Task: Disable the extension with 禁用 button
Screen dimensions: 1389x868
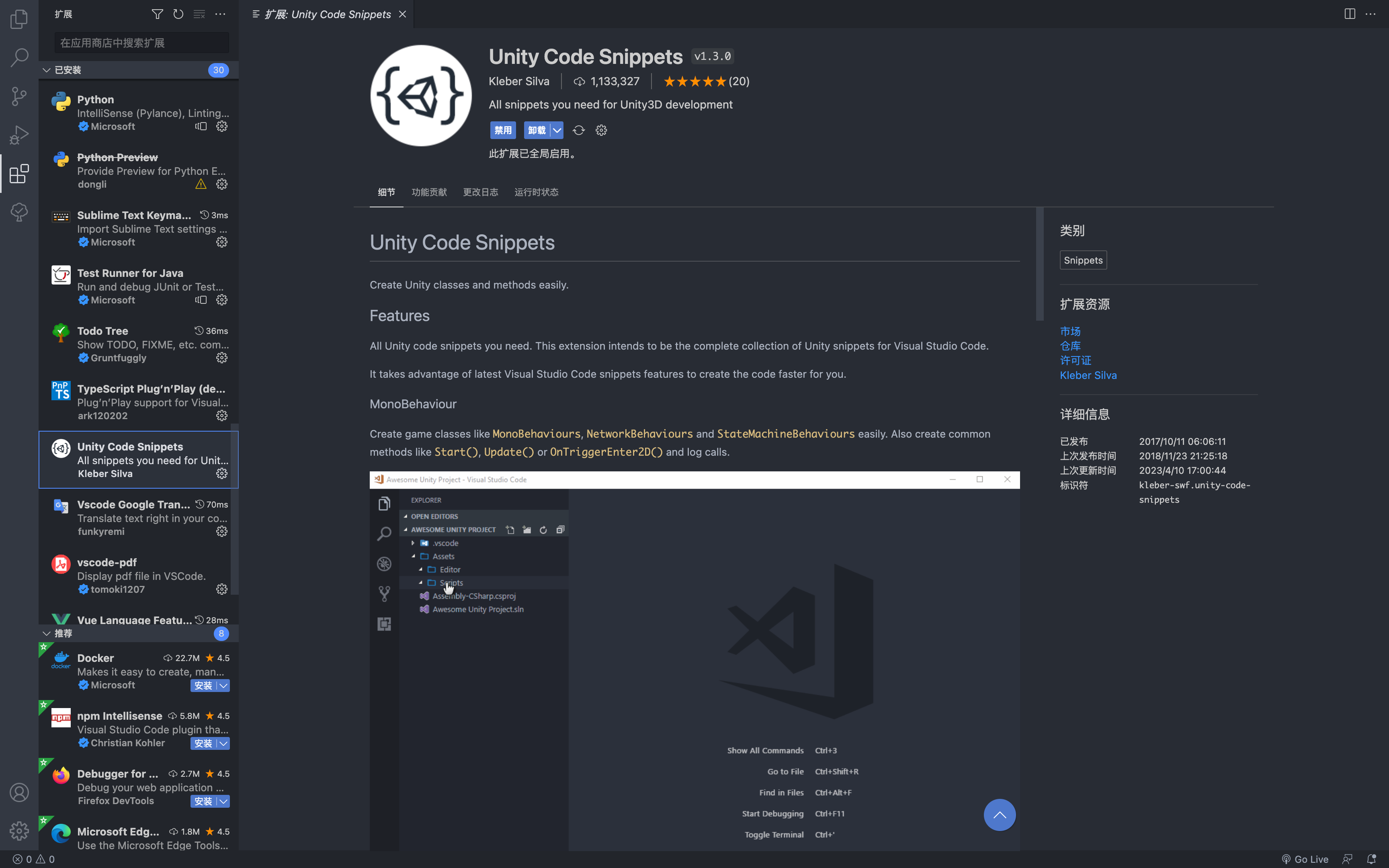Action: pyautogui.click(x=503, y=130)
